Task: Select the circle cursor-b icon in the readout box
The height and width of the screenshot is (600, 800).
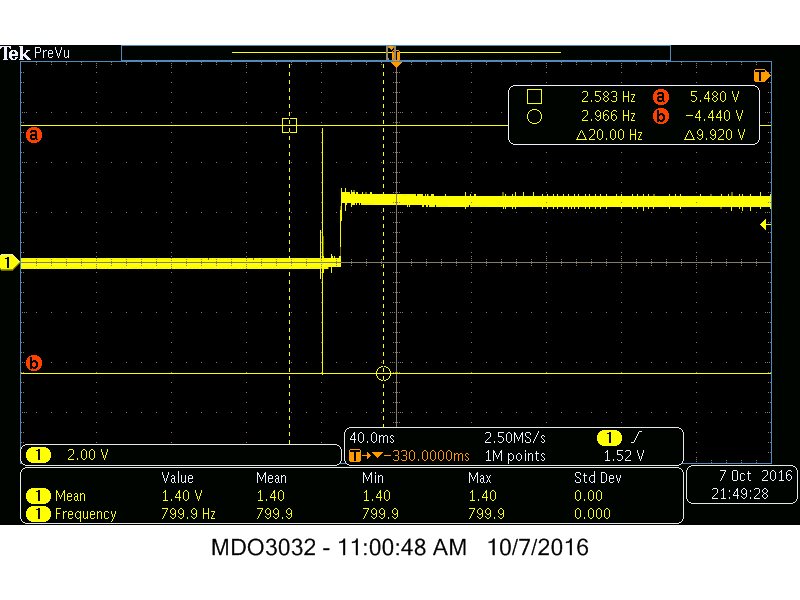Action: (534, 116)
